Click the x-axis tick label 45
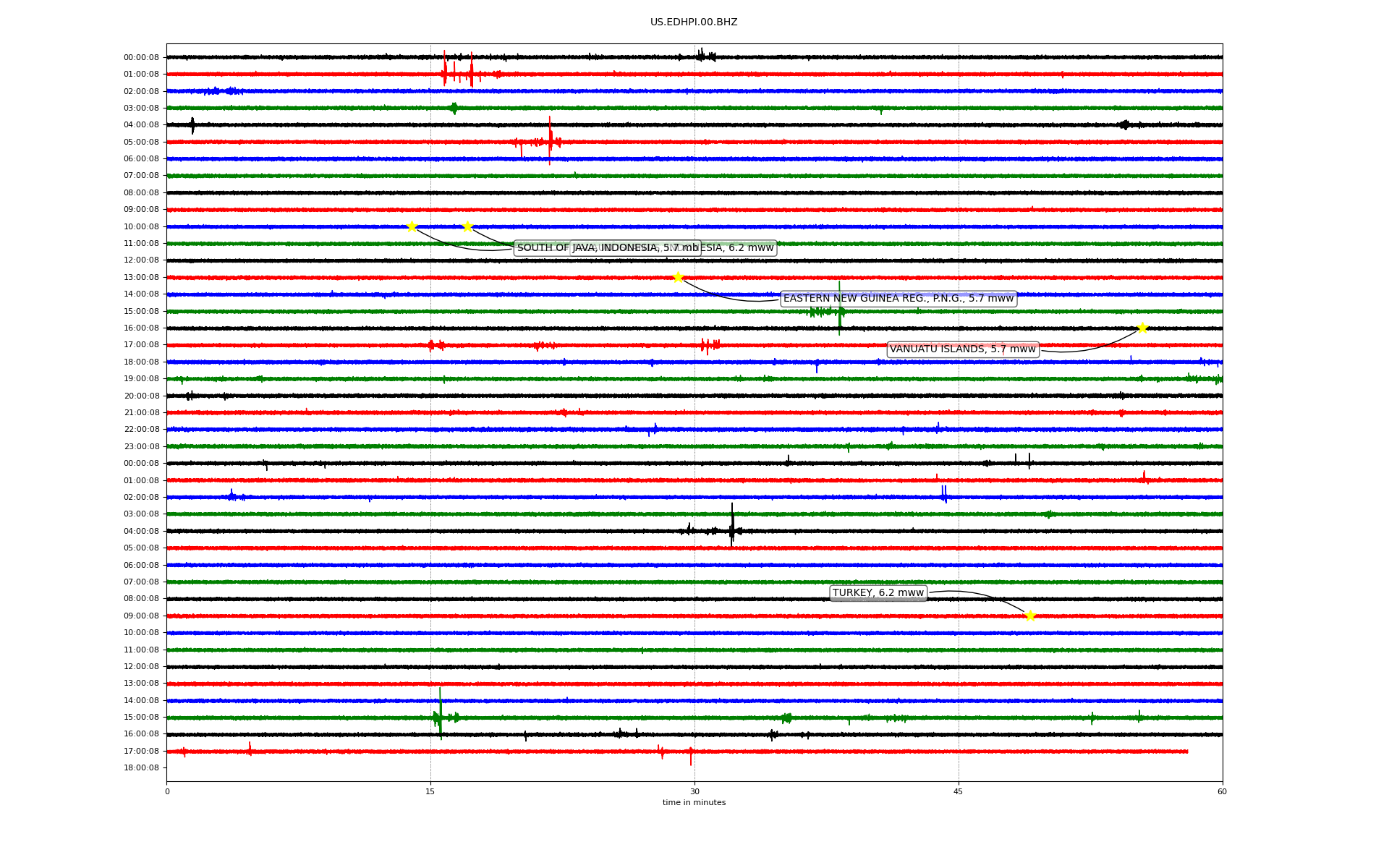The height and width of the screenshot is (868, 1389). [959, 791]
